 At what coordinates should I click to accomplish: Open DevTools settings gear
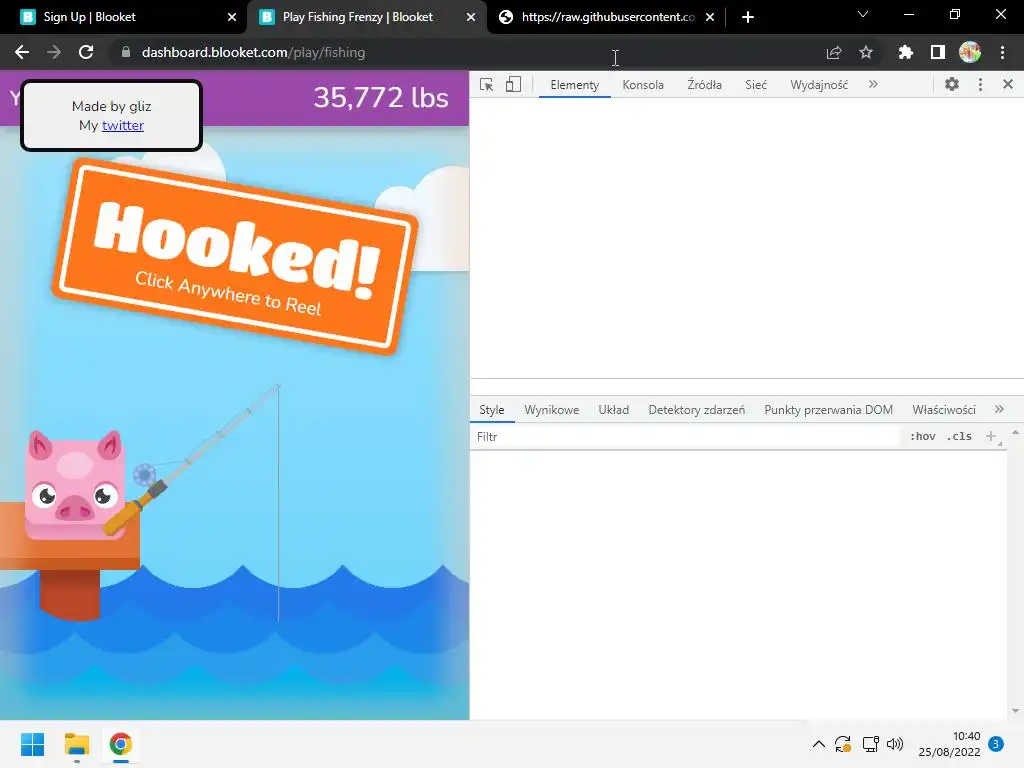pos(952,84)
